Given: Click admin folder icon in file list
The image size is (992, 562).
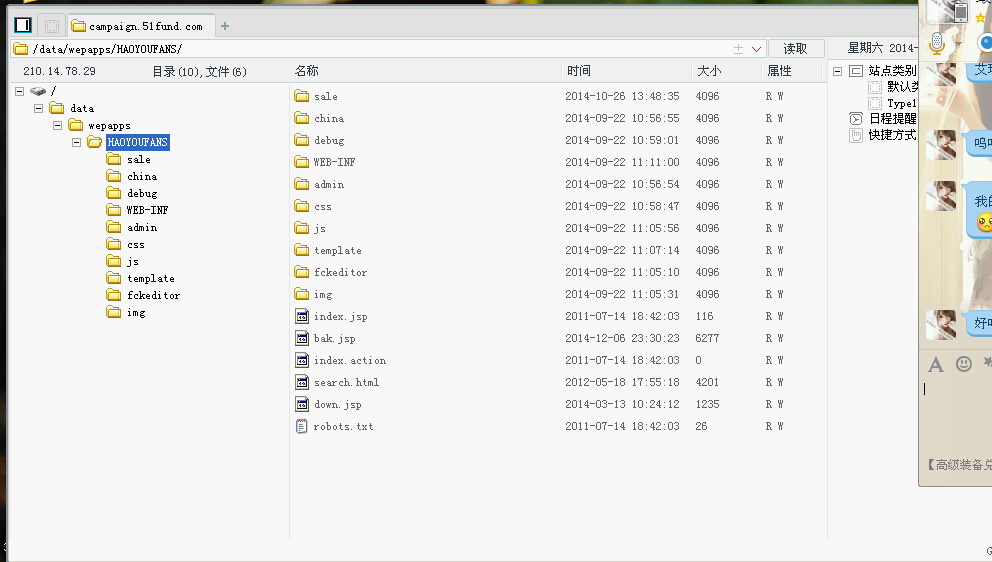Looking at the screenshot, I should [302, 184].
